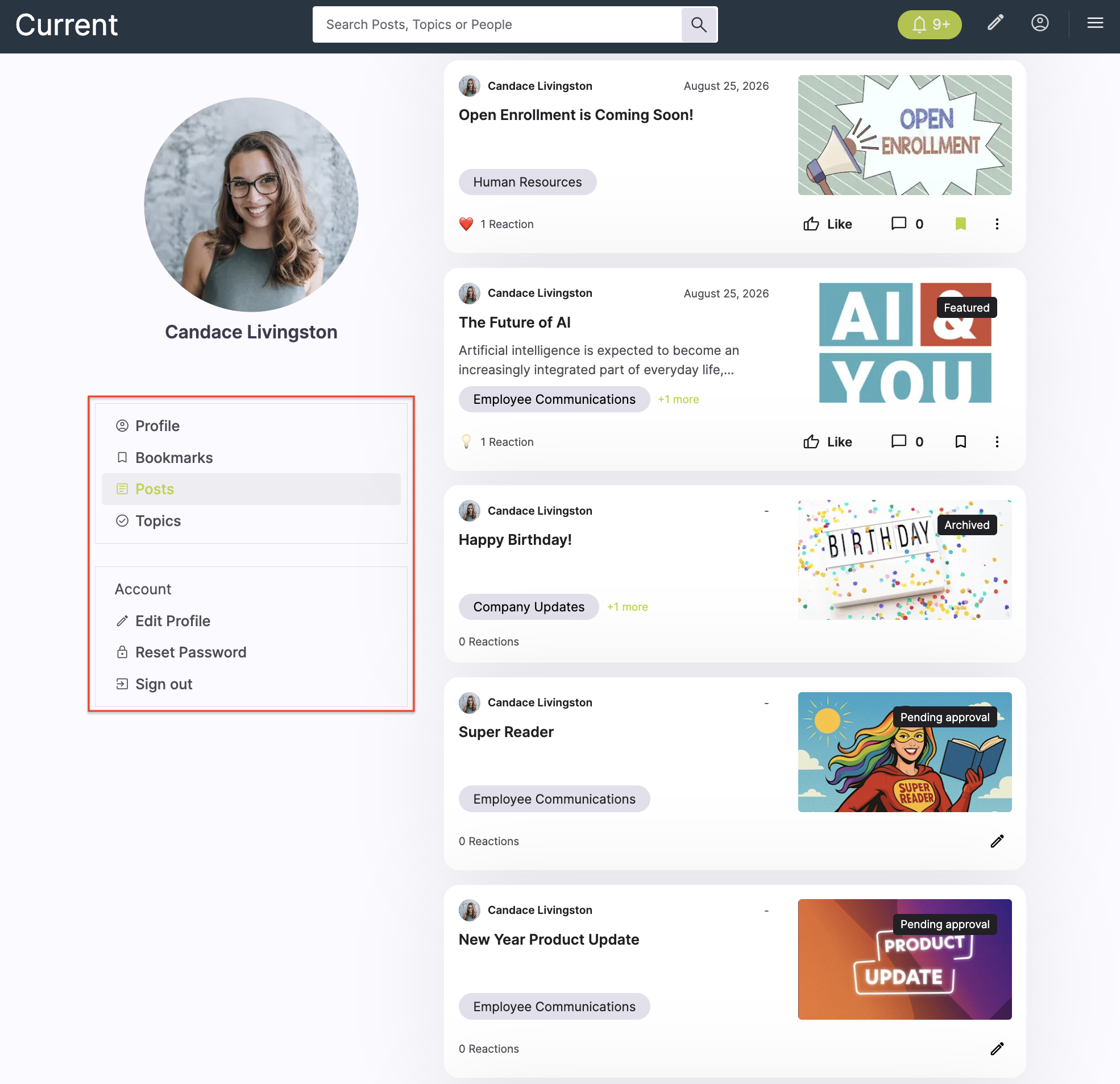Like The Future of AI post

tap(827, 442)
